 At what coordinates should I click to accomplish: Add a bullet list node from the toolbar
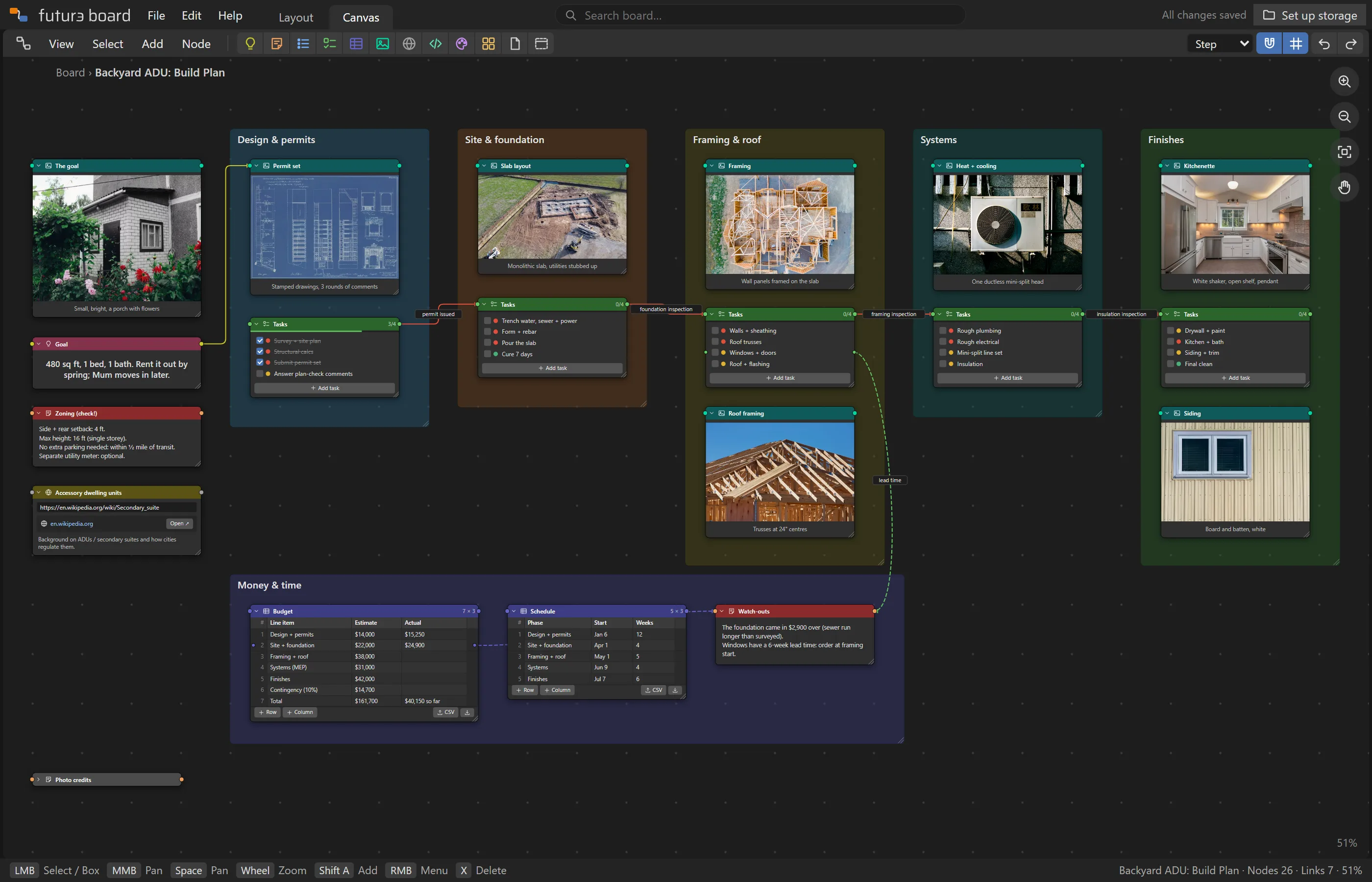tap(303, 44)
